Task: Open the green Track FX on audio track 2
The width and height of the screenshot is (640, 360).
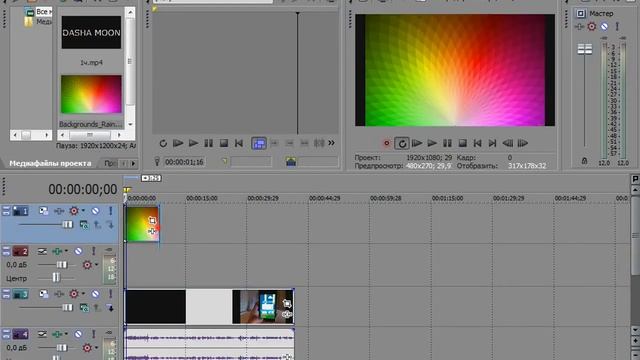Action: tap(57, 251)
